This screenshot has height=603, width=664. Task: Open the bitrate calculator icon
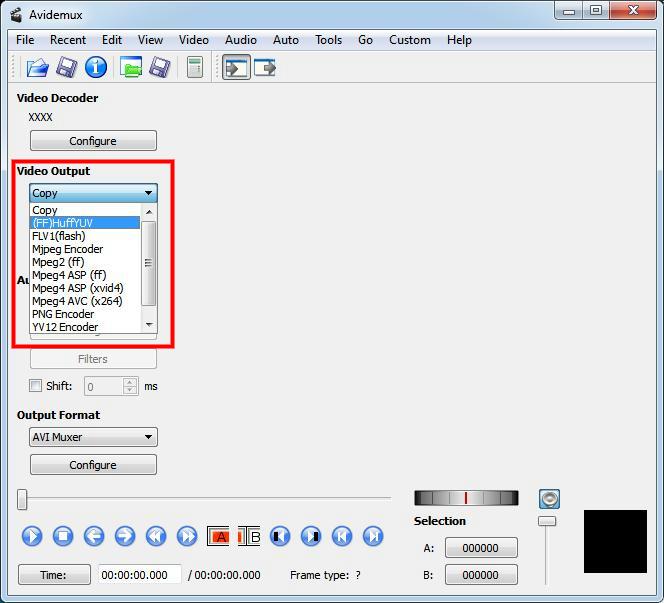coord(195,67)
